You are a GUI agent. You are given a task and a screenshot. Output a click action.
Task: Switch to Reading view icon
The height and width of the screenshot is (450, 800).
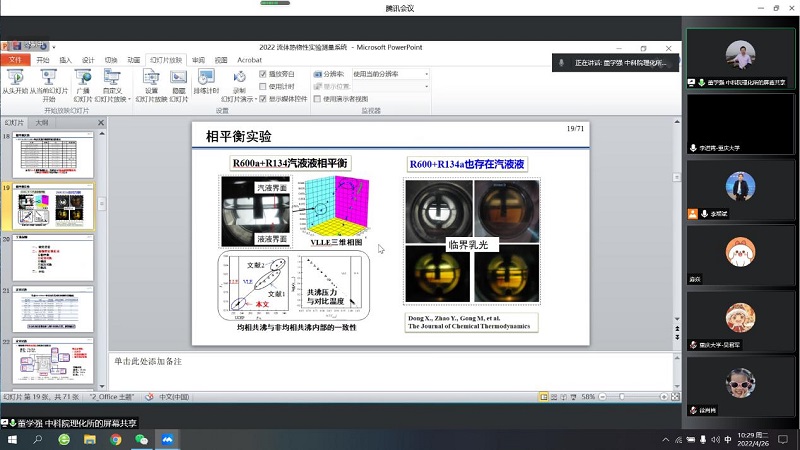coord(563,396)
